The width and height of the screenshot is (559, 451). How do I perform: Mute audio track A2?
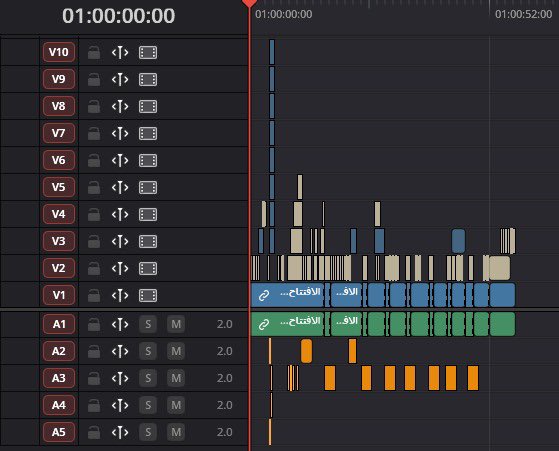click(x=176, y=352)
